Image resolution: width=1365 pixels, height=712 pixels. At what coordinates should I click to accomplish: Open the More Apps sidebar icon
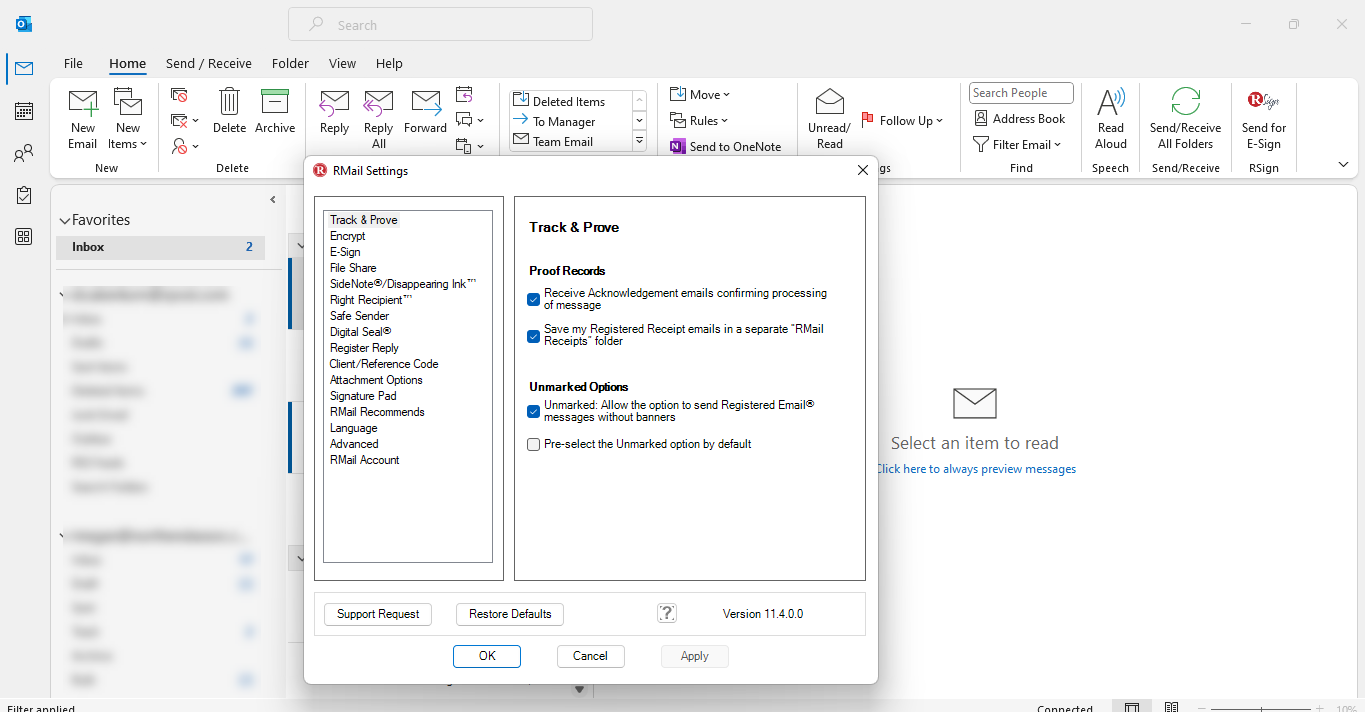pos(24,237)
